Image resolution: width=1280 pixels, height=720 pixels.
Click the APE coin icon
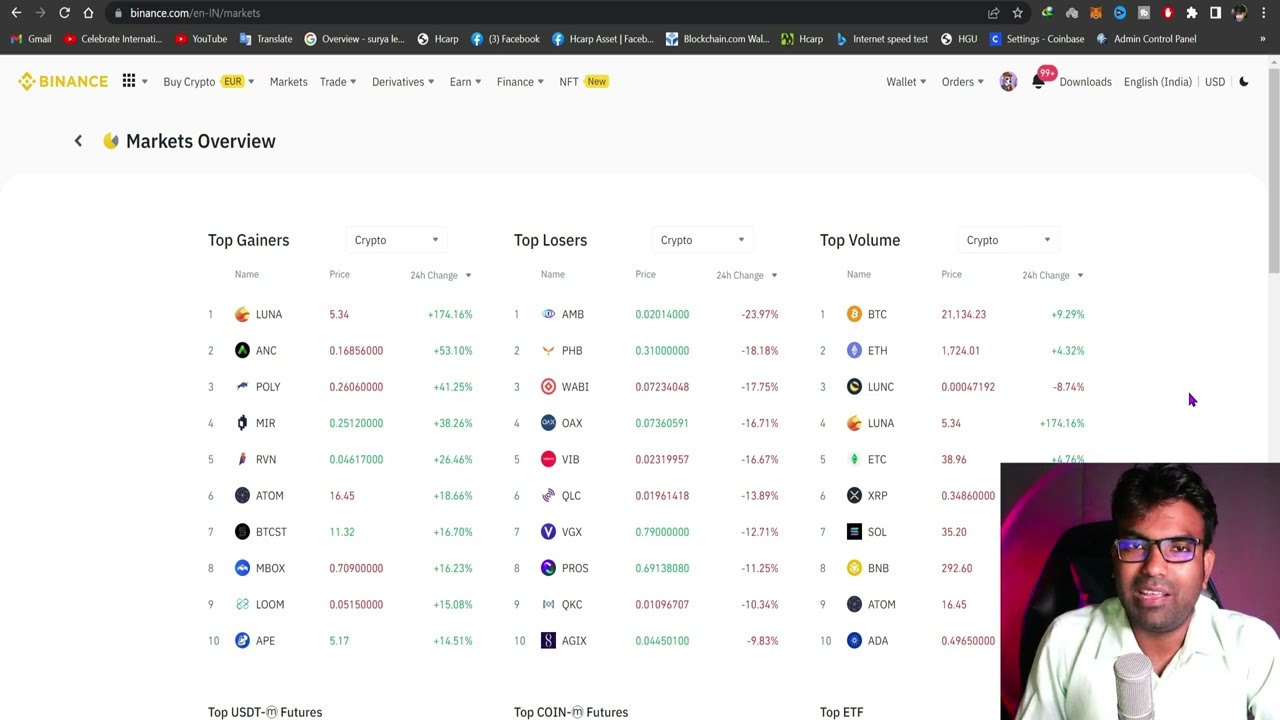click(242, 641)
